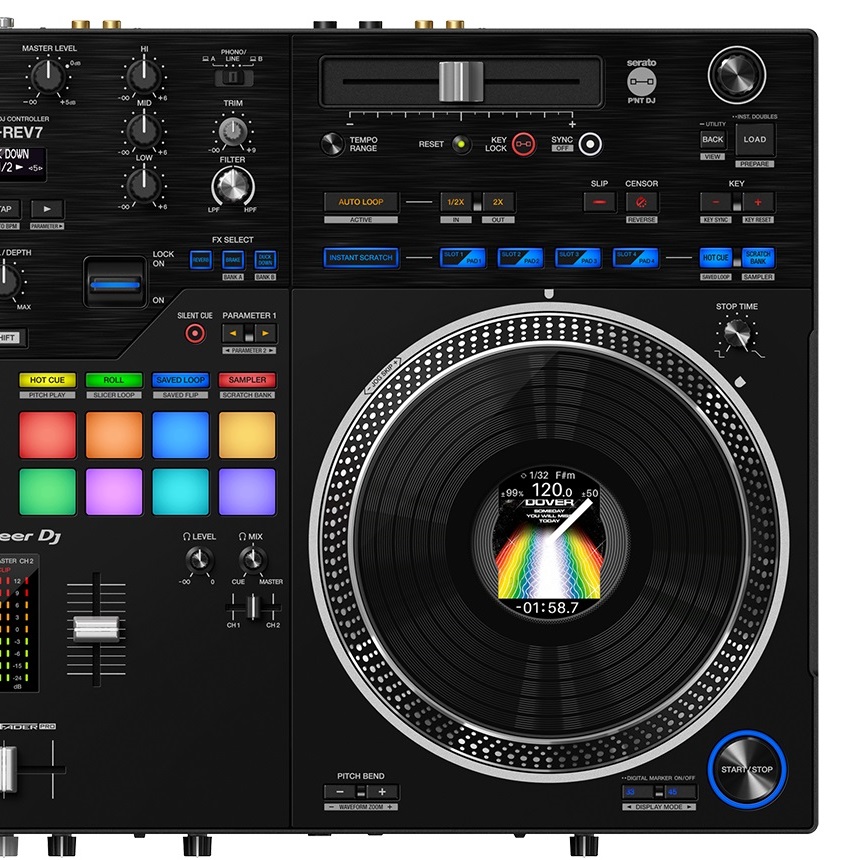Trigger SLOT 2 PAD 2 button

pos(520,258)
